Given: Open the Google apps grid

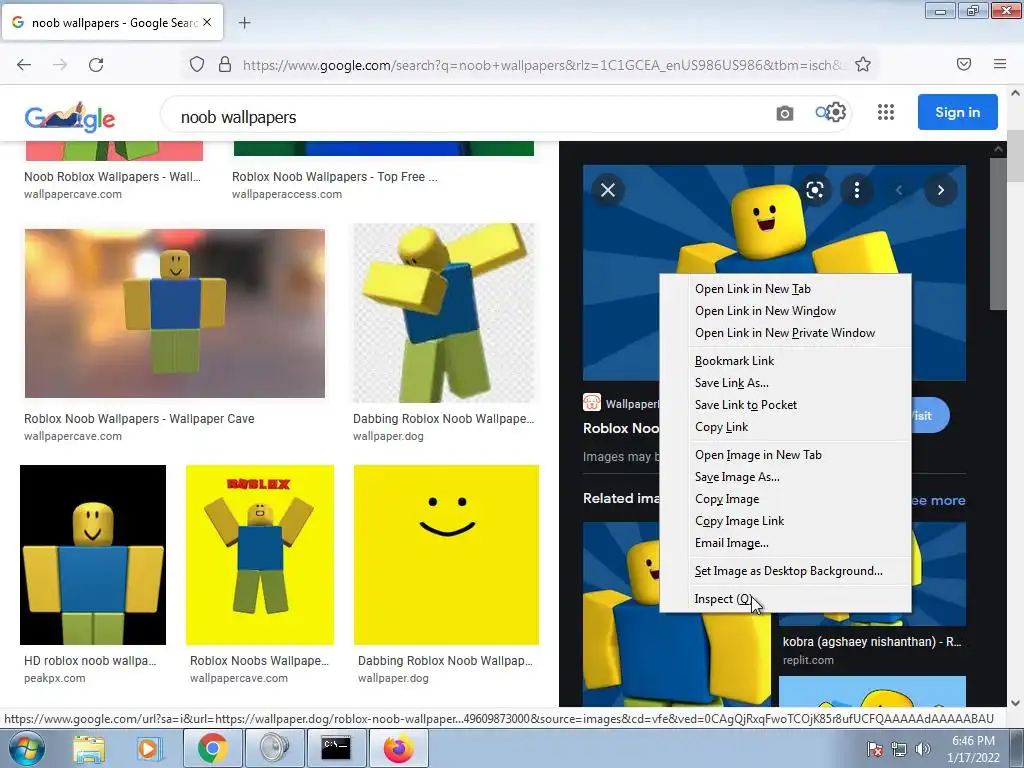Looking at the screenshot, I should (886, 112).
